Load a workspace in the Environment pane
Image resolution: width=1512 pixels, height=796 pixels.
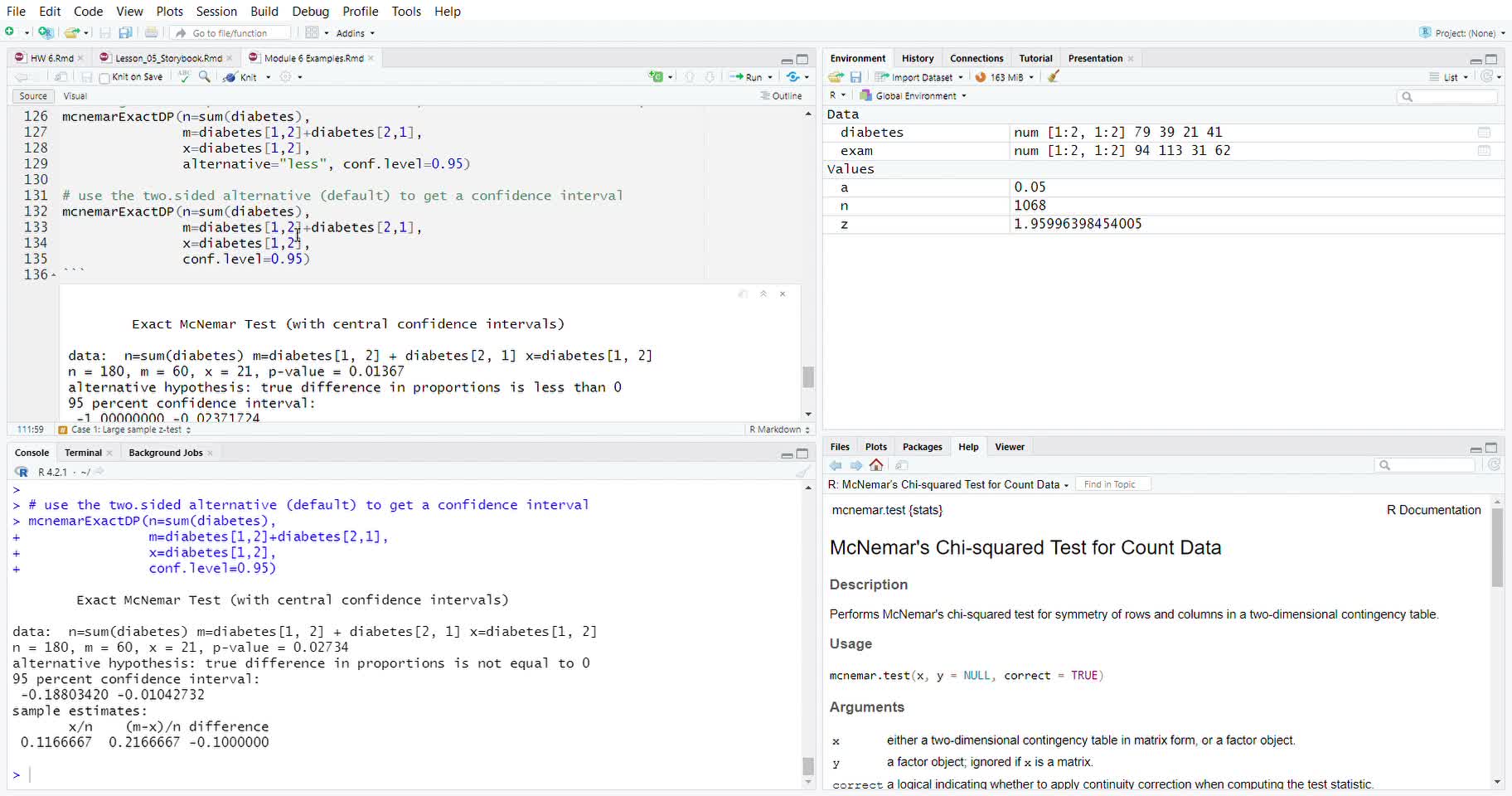tap(836, 76)
